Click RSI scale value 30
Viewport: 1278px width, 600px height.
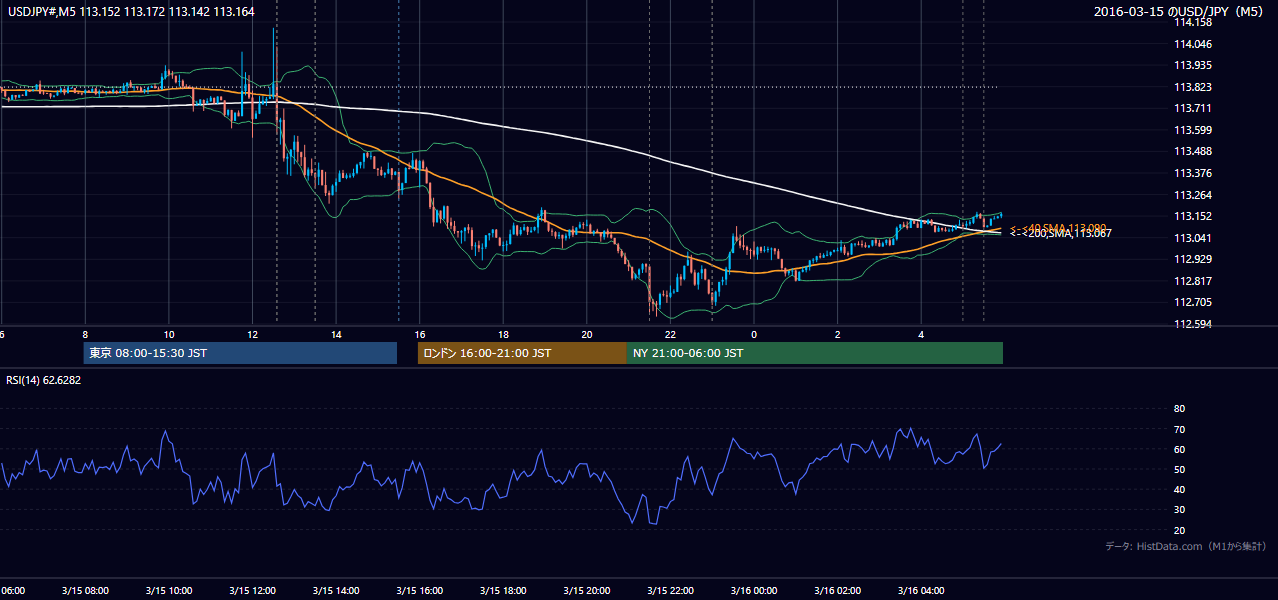tap(1179, 509)
